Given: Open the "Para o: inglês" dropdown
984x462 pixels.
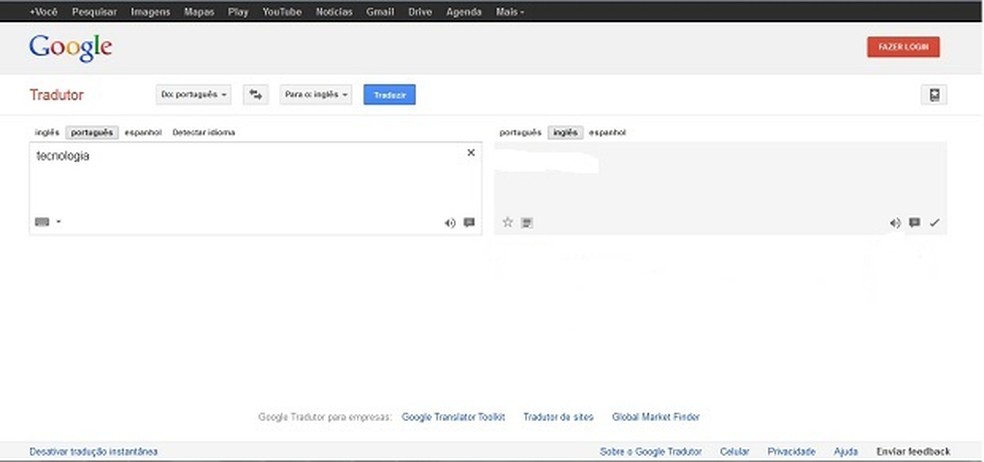Looking at the screenshot, I should pos(316,94).
